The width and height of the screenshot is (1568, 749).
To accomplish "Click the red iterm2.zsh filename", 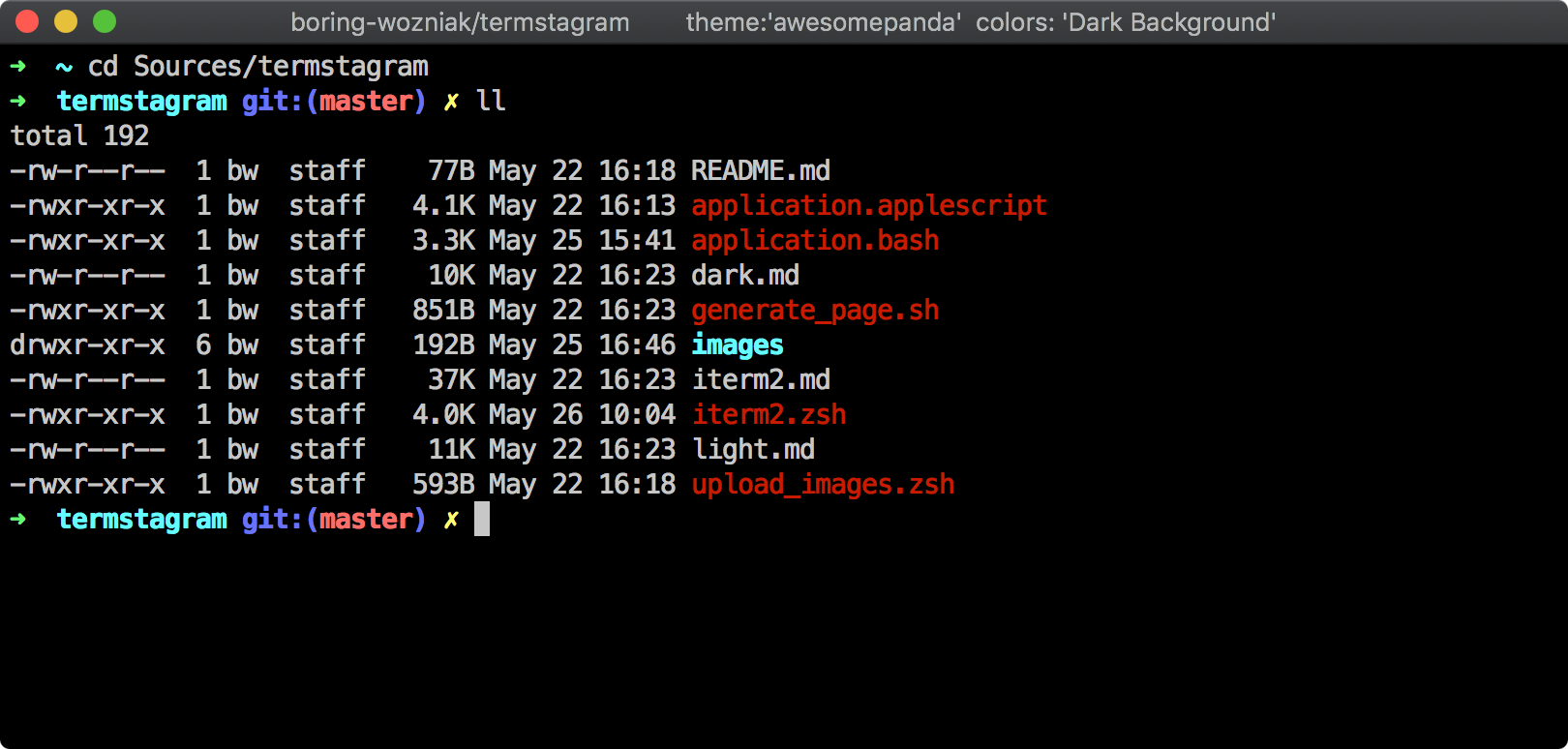I will 768,415.
